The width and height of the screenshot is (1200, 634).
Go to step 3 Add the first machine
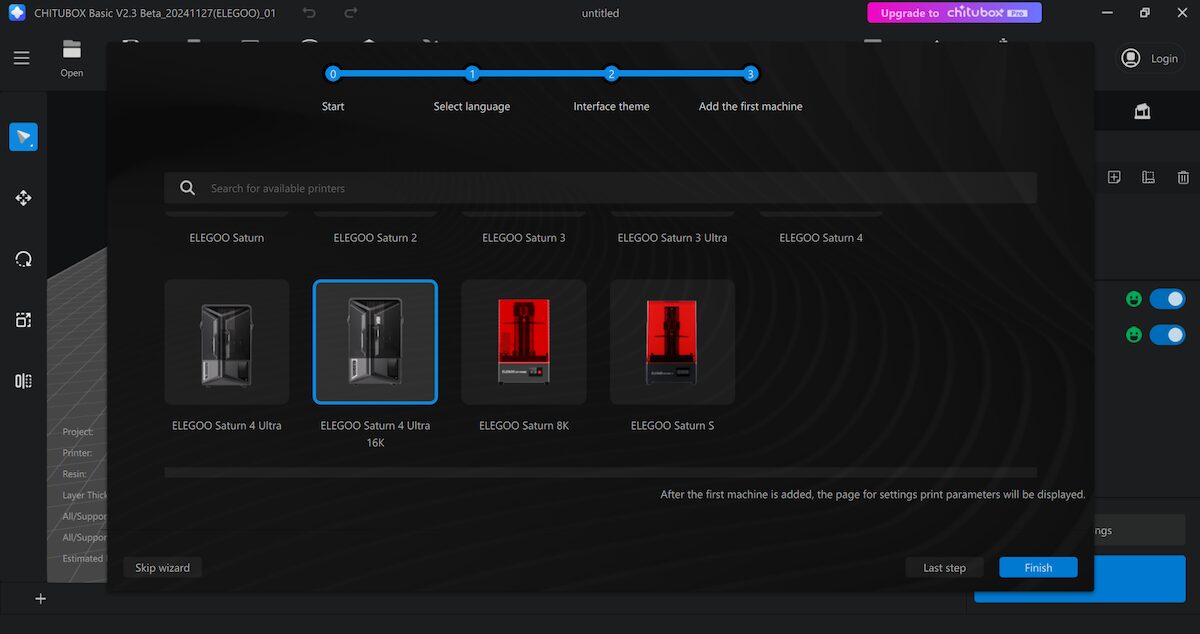pos(750,74)
